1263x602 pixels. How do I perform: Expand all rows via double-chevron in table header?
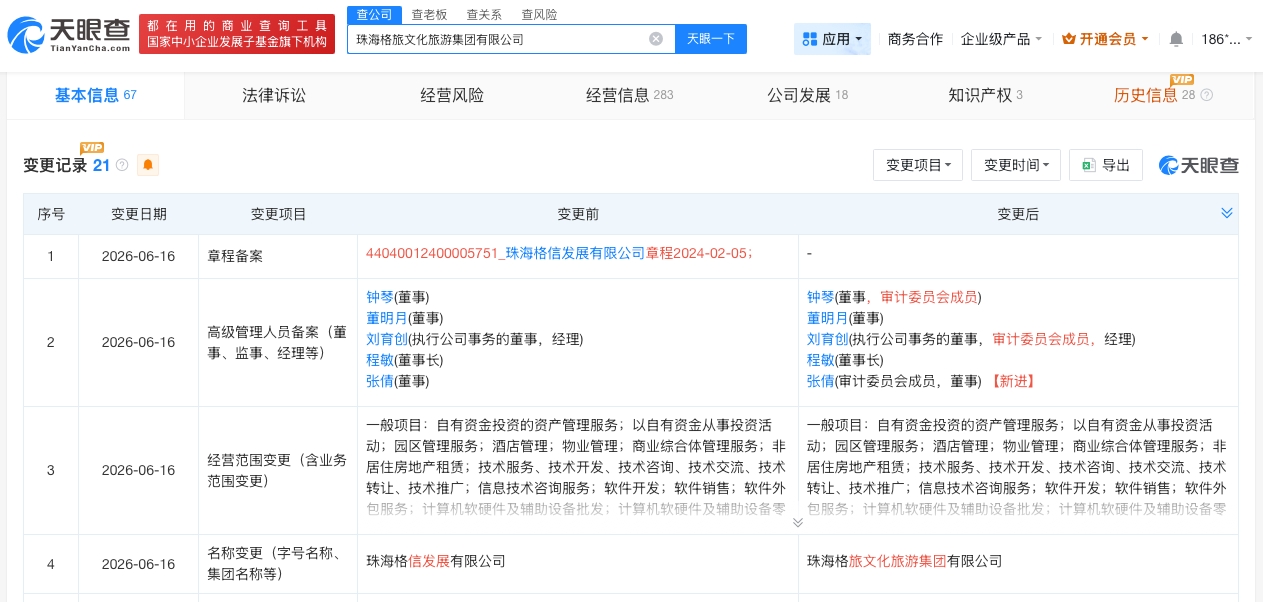click(x=1227, y=213)
